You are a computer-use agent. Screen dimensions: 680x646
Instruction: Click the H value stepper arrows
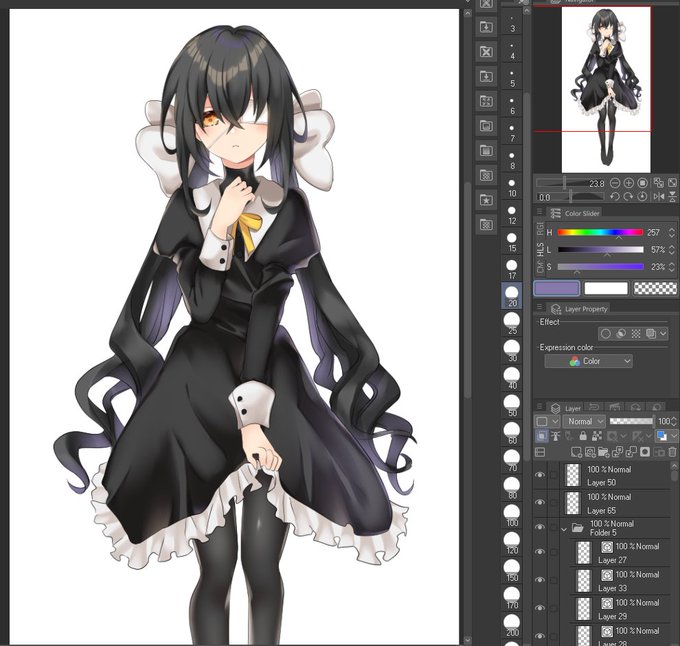(x=672, y=232)
